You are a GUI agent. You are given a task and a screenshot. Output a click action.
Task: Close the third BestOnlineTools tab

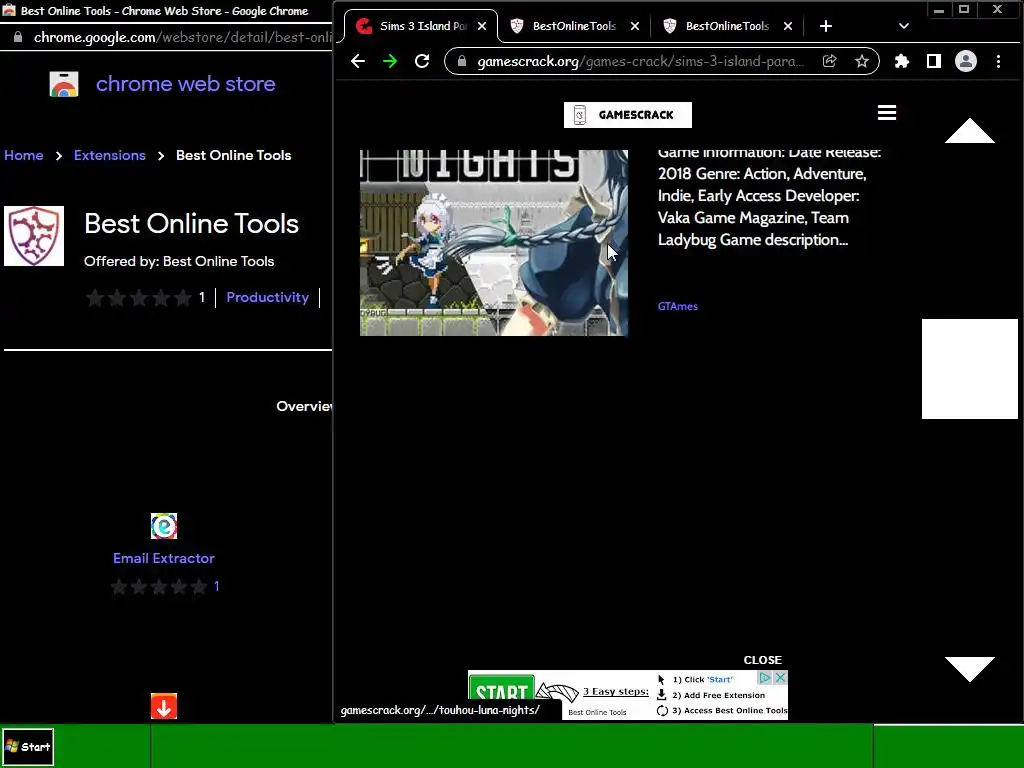coord(788,26)
